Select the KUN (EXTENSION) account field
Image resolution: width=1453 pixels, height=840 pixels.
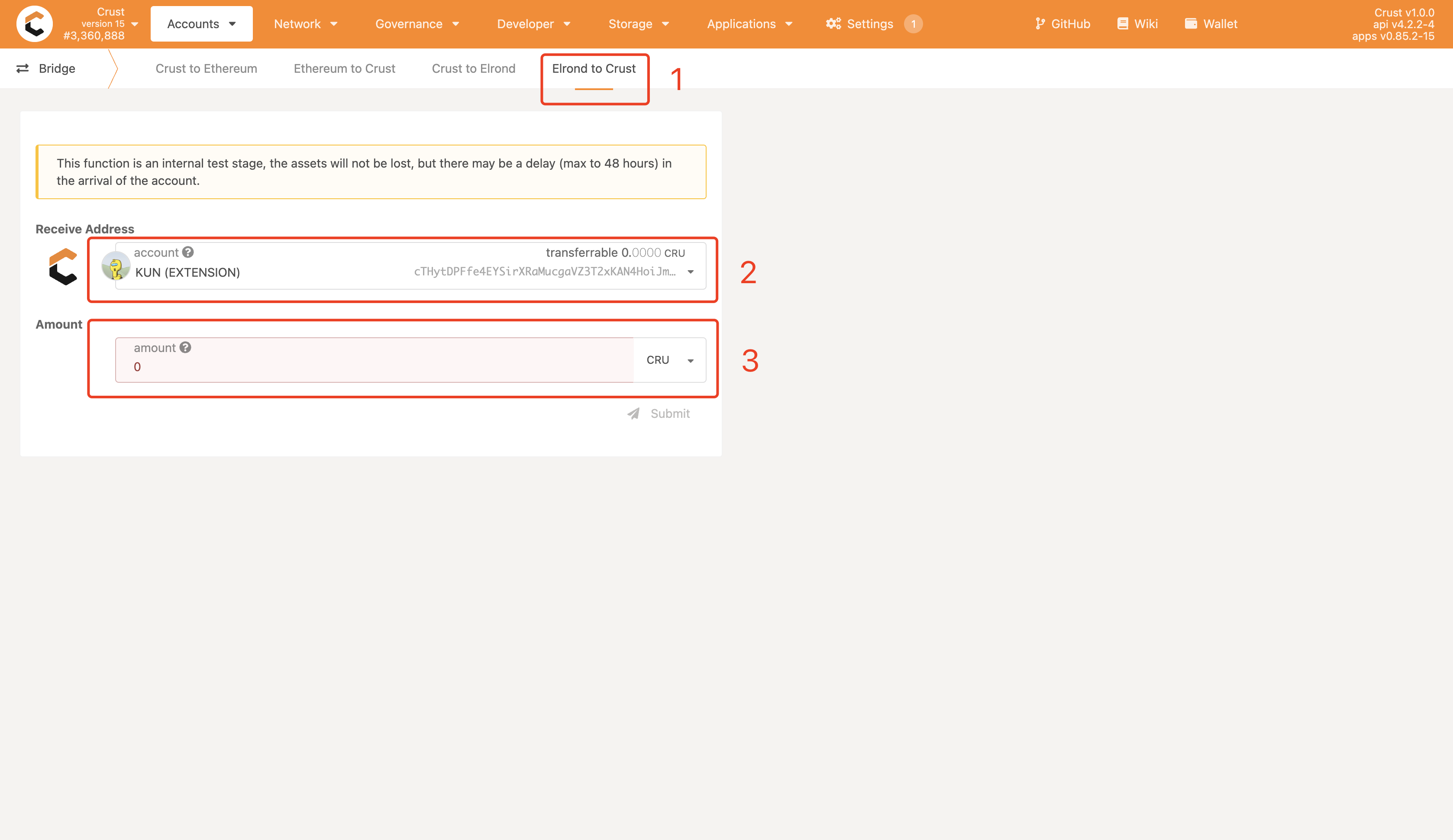410,266
